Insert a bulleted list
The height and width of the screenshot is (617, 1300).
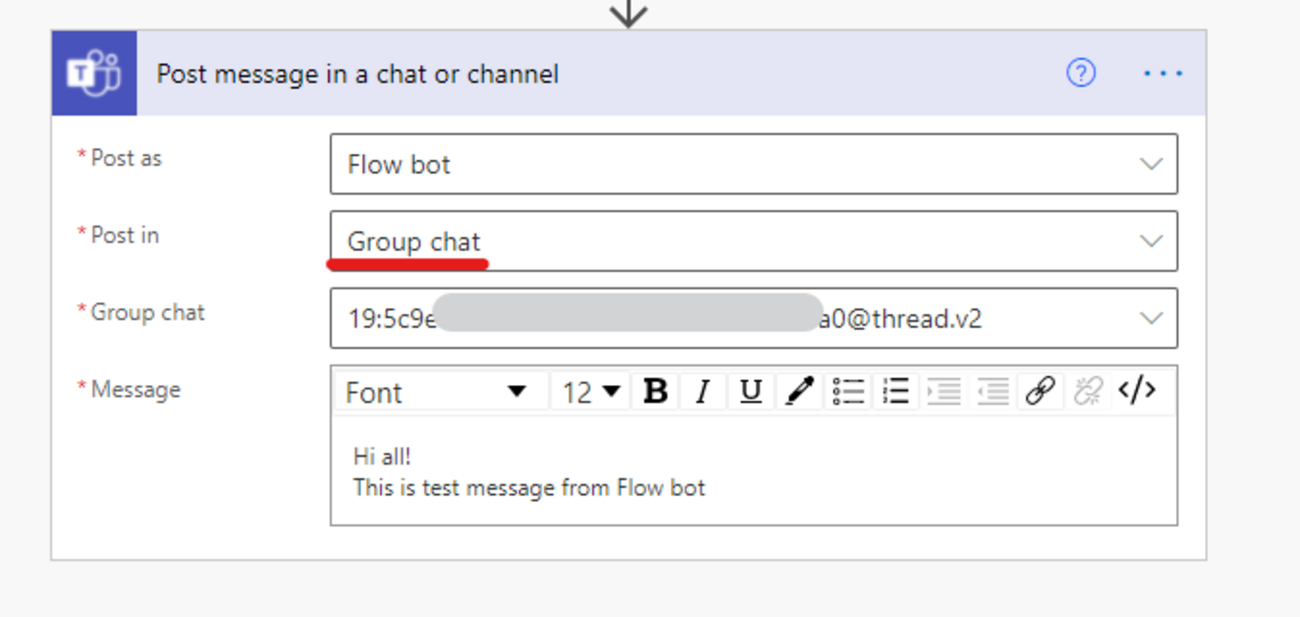848,392
